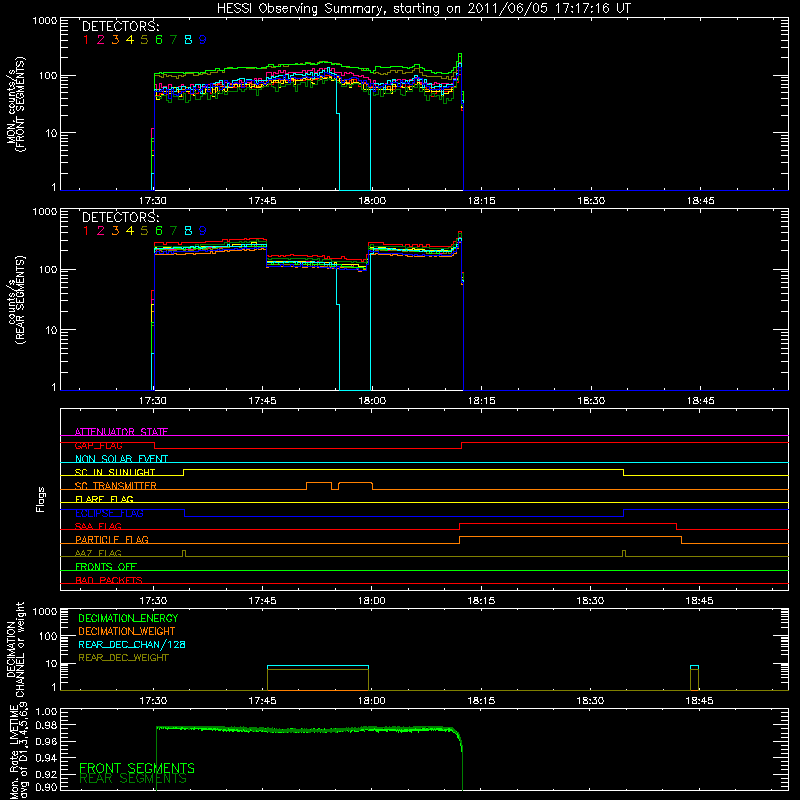Click the FRONTS_OFF flag label
800x800 pixels.
pyautogui.click(x=106, y=567)
